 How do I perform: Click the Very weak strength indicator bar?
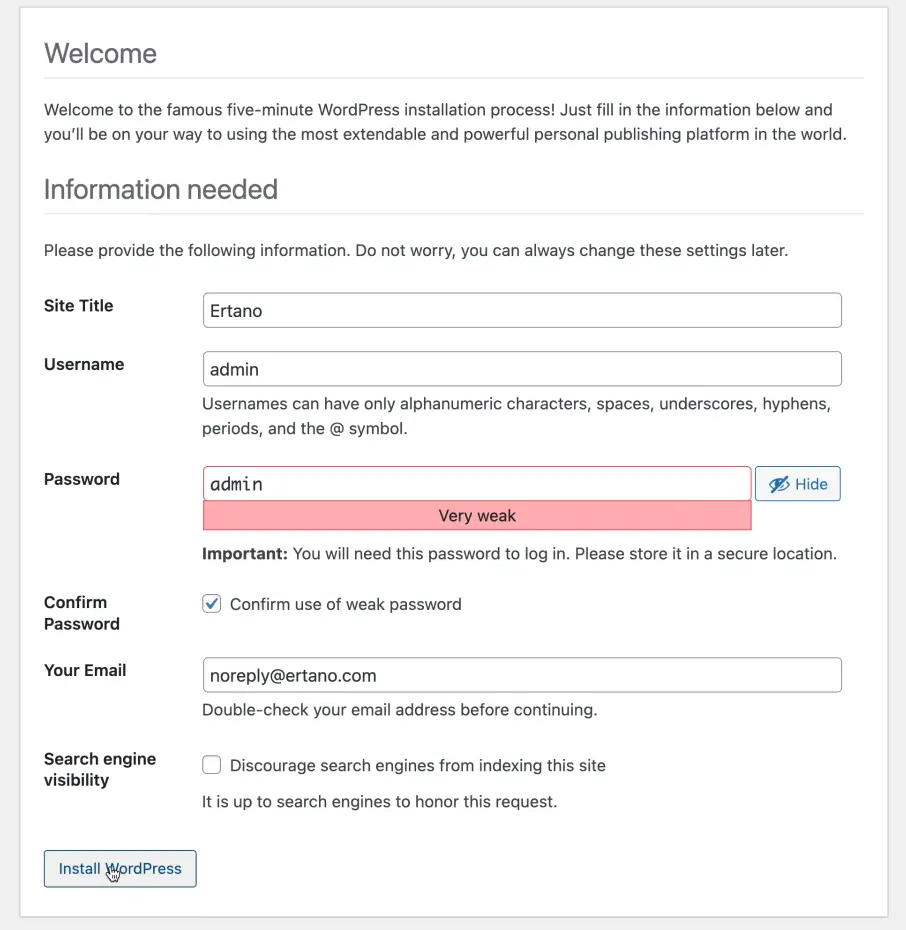pyautogui.click(x=477, y=516)
